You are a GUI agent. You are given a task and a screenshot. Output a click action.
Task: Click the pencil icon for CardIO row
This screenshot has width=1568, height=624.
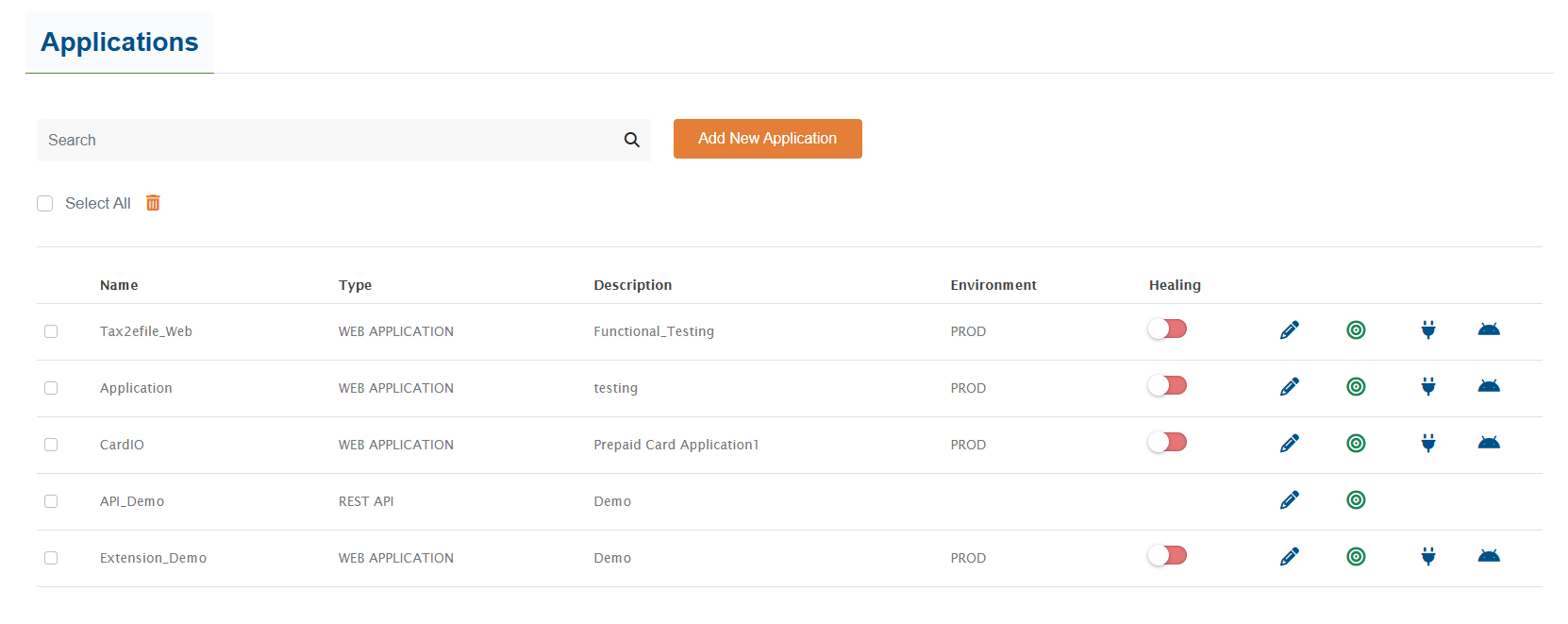coord(1290,444)
